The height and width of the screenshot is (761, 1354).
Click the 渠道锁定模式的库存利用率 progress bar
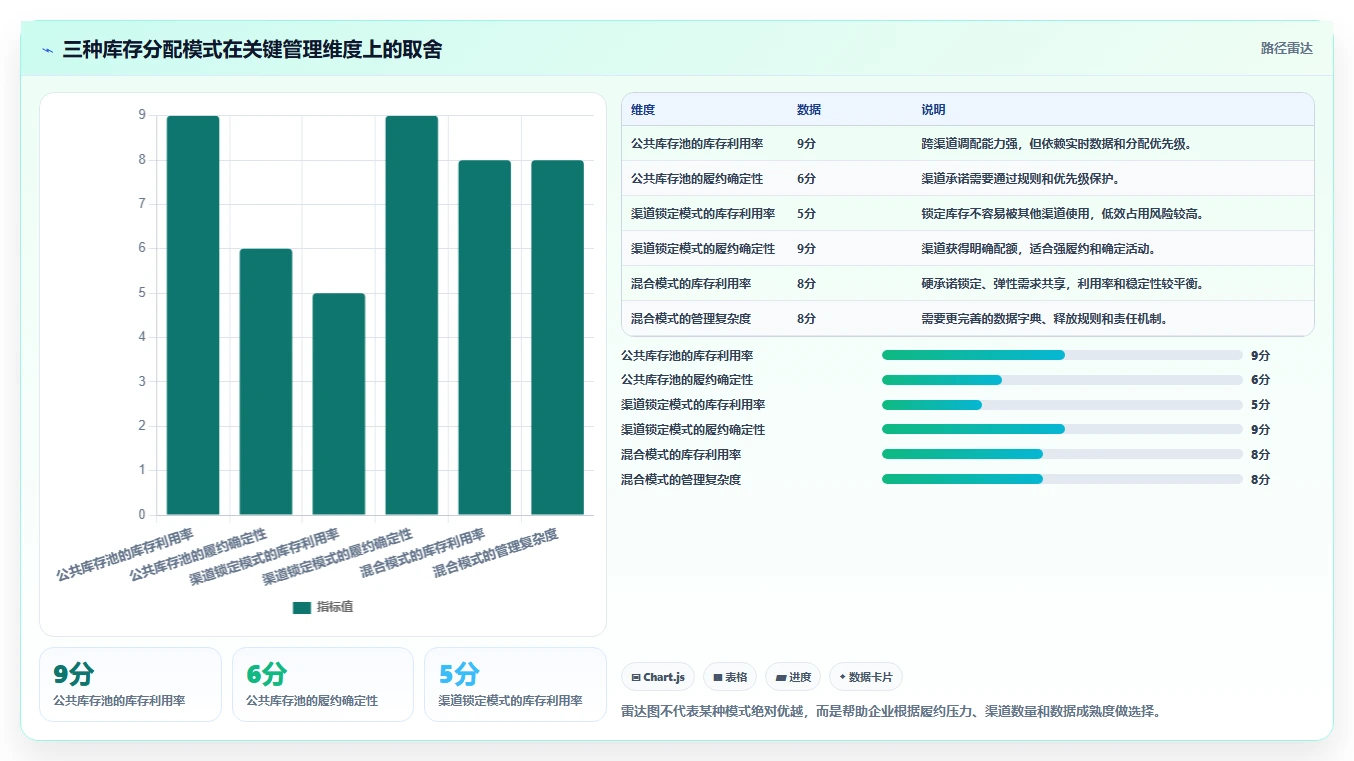(x=1062, y=405)
